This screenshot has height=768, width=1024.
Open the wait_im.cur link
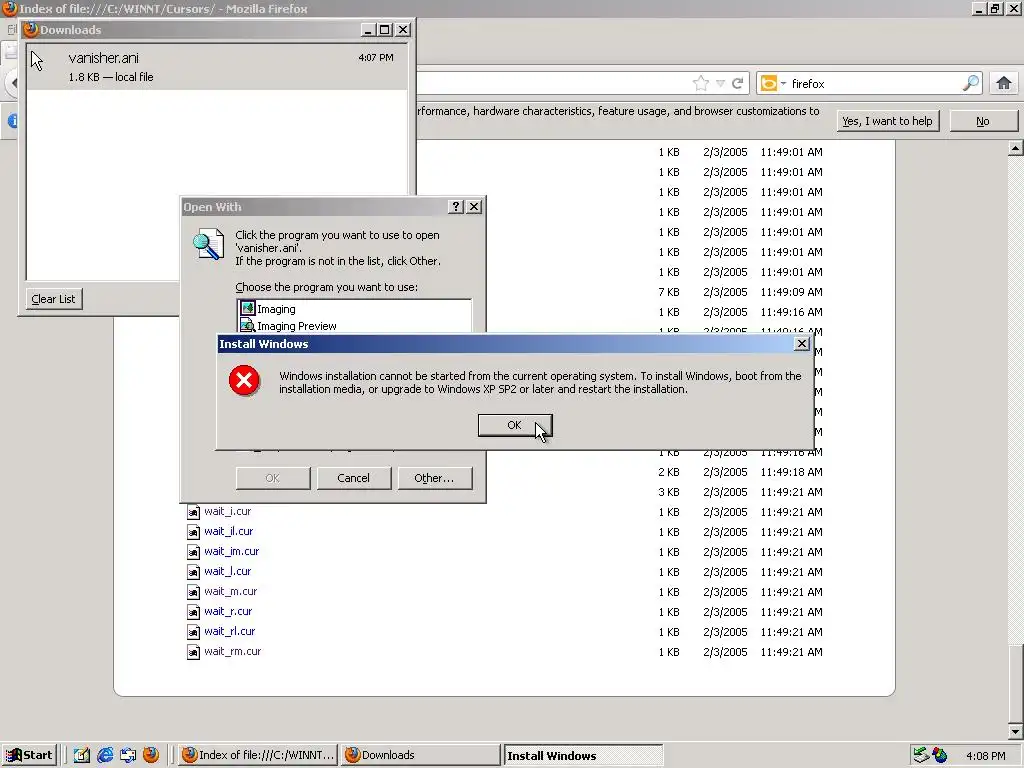pos(231,551)
